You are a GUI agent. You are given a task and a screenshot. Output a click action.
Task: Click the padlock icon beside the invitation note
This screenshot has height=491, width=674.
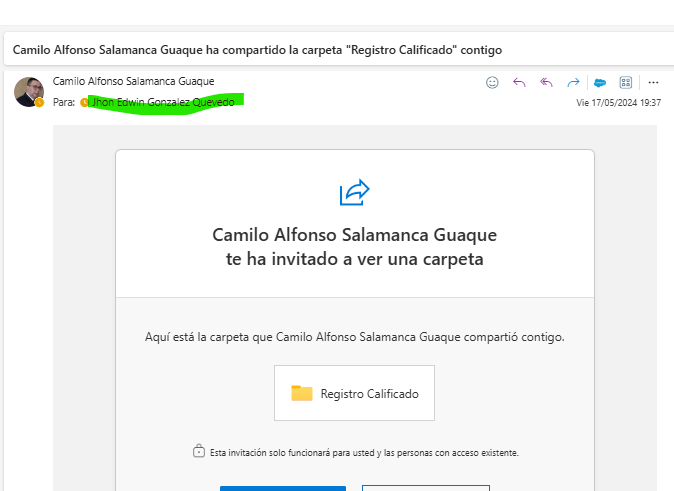pyautogui.click(x=199, y=452)
